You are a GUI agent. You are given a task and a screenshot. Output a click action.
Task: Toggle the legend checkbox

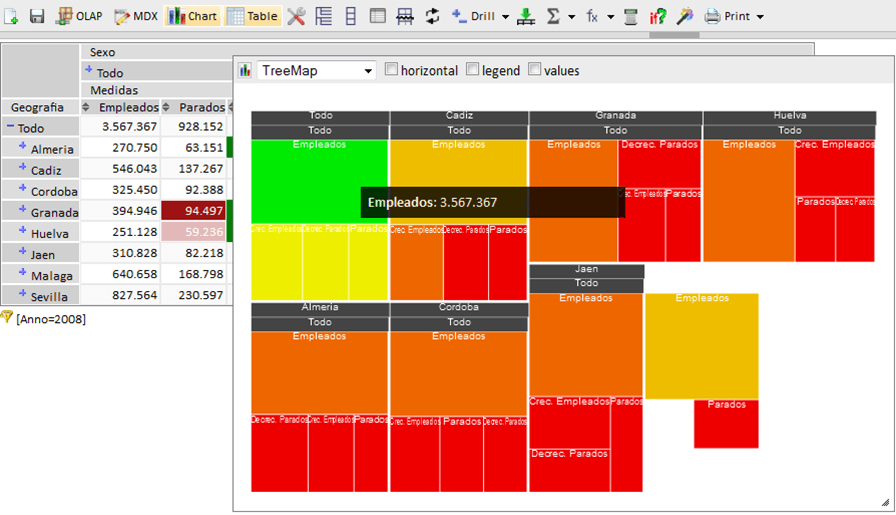tap(472, 70)
